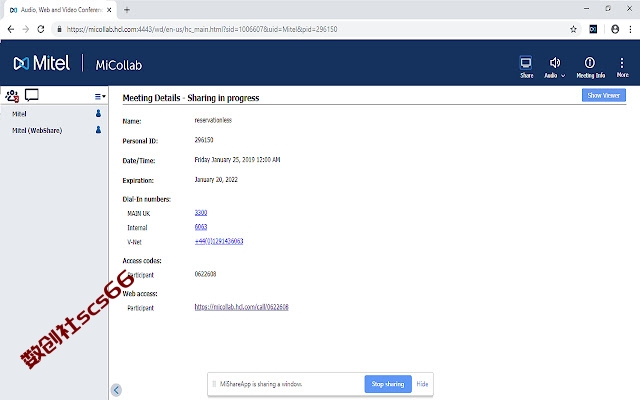Screen dimensions: 640x400
Task: Open the browser profile icon
Action: pos(615,29)
